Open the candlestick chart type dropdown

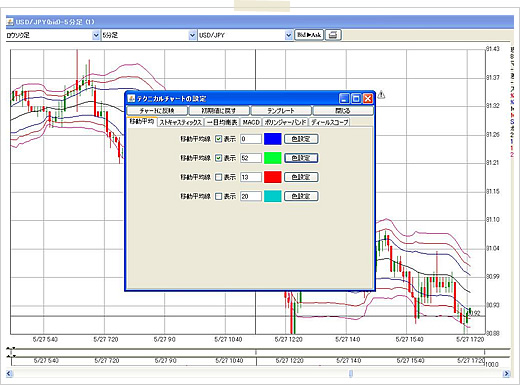tap(96, 35)
